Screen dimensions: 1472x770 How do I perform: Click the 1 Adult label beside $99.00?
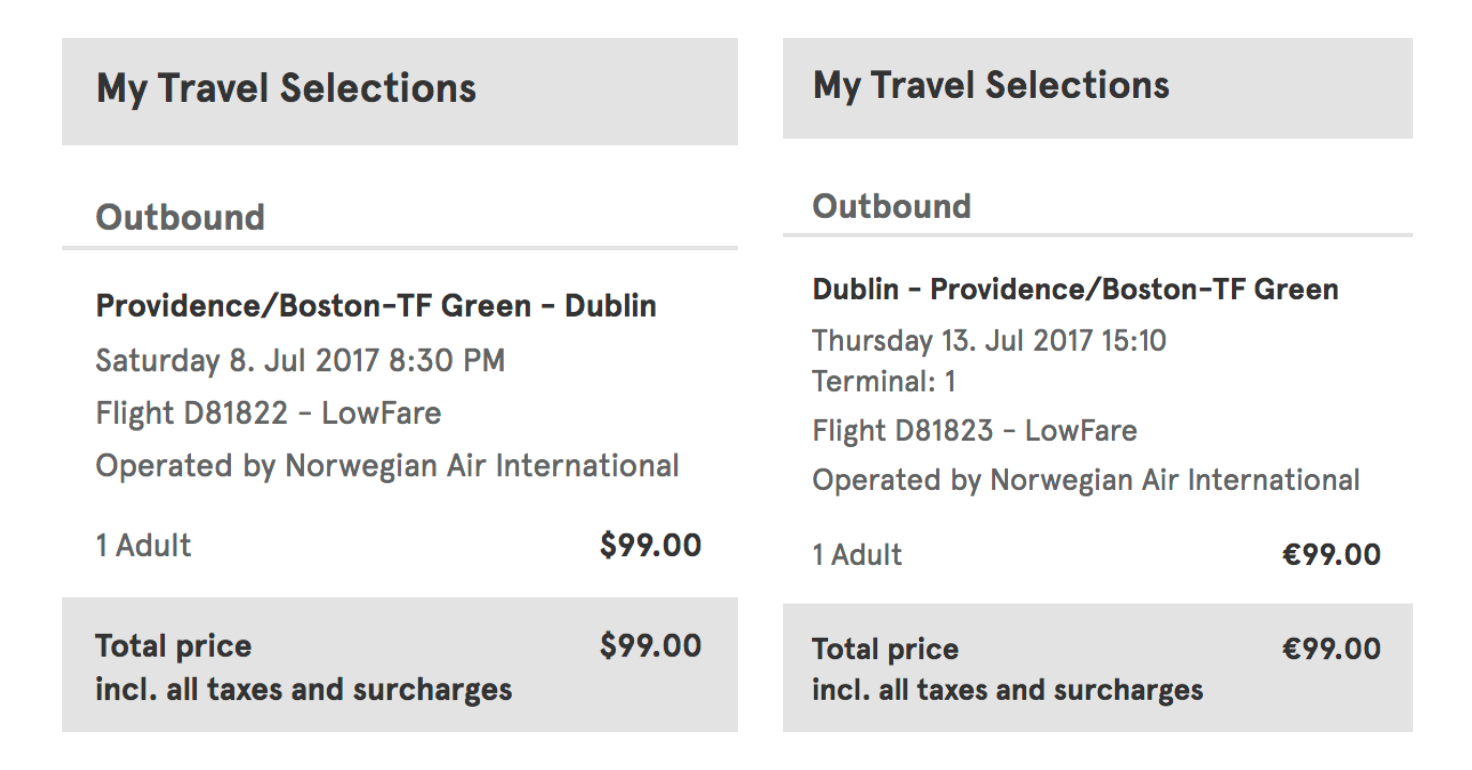click(x=143, y=546)
